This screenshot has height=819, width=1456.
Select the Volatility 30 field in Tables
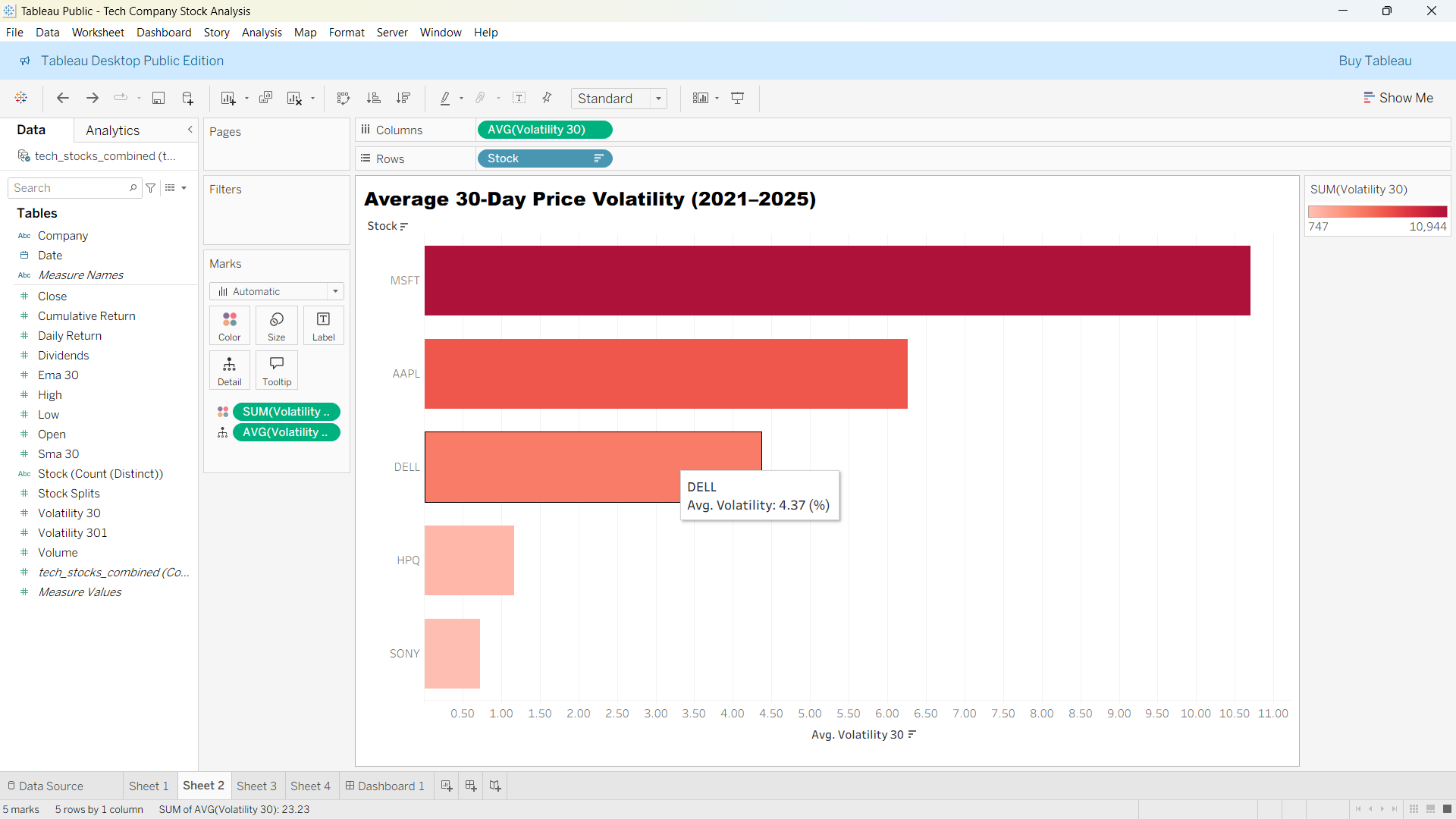click(x=69, y=513)
